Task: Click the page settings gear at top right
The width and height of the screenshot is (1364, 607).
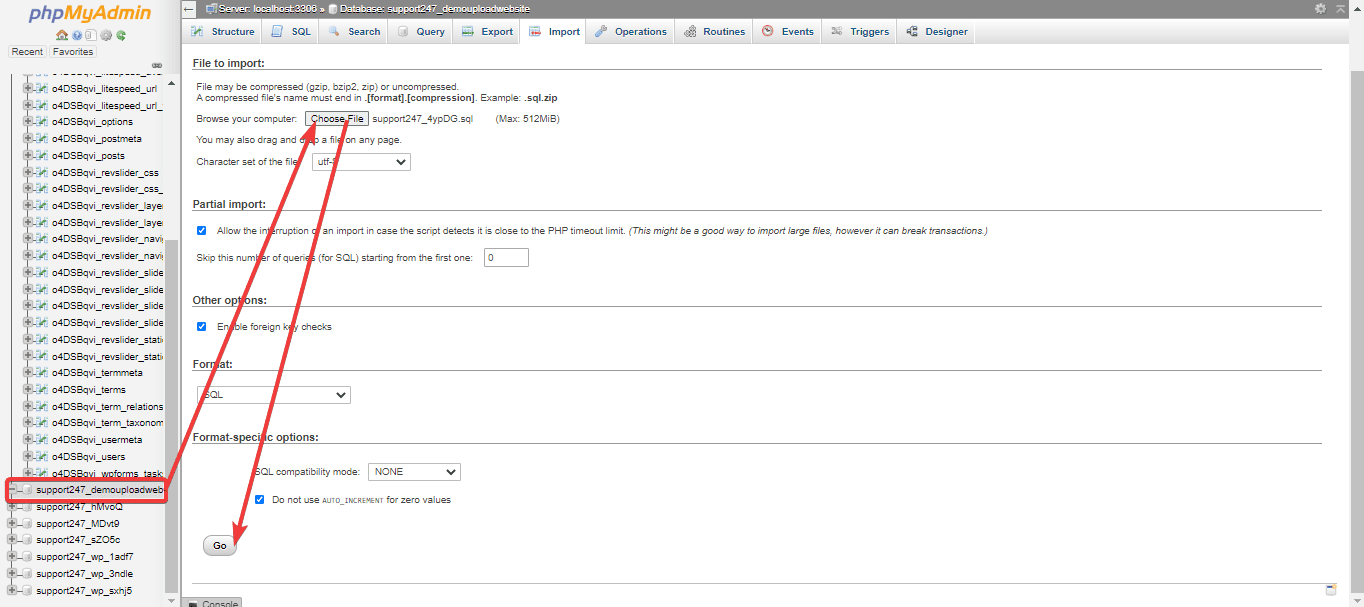Action: point(1320,8)
